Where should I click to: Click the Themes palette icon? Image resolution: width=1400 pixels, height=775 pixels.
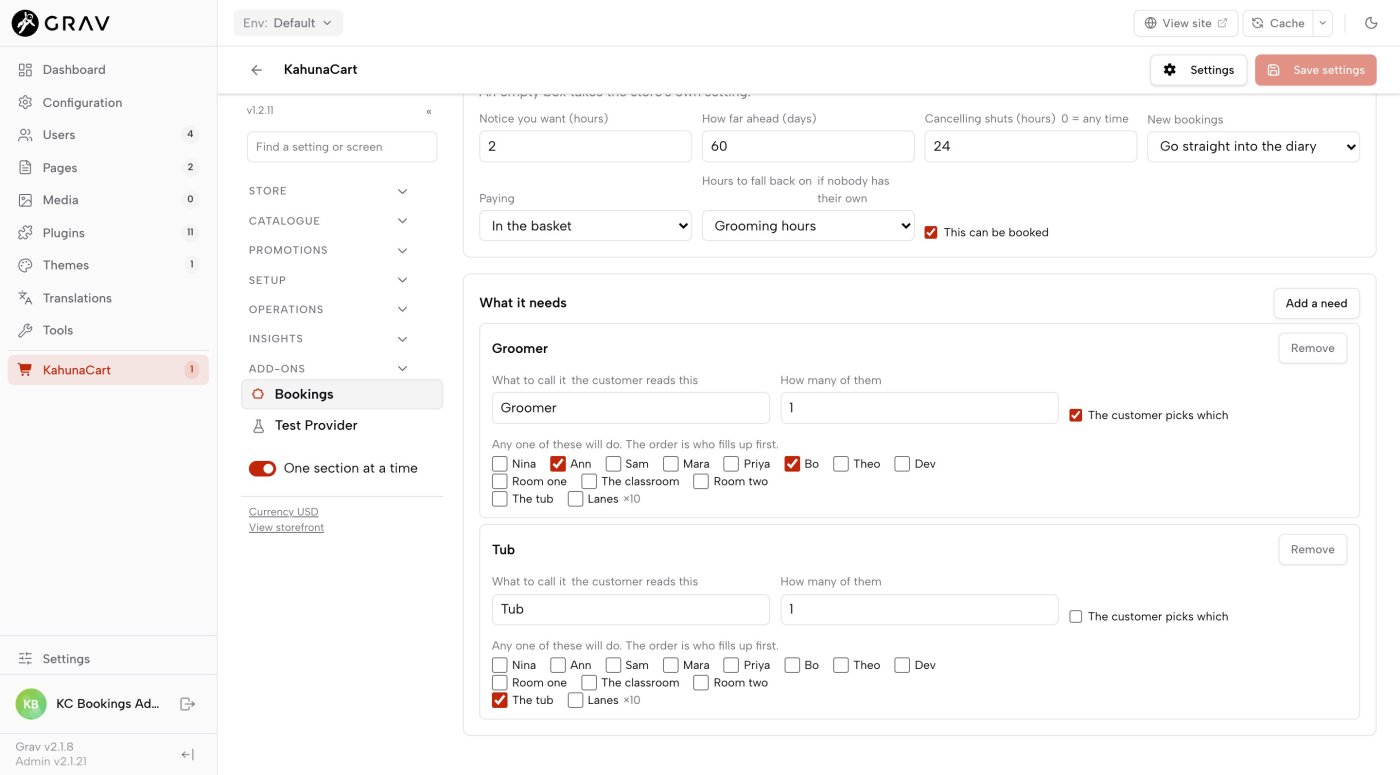pos(26,265)
